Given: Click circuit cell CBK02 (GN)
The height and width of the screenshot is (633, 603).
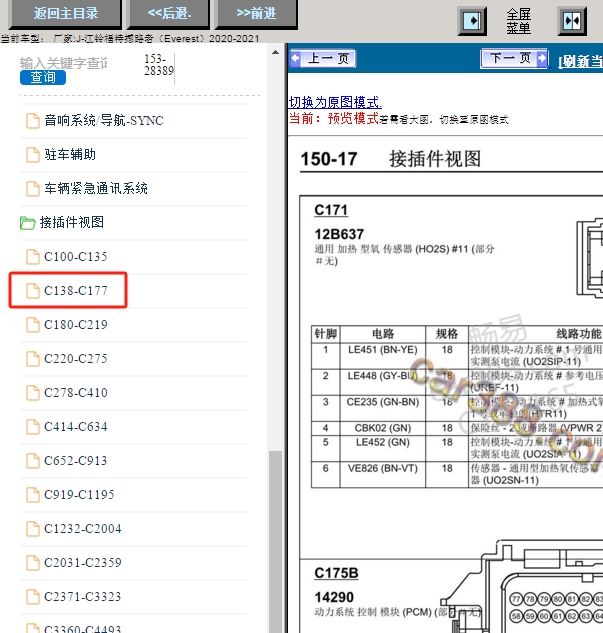Looking at the screenshot, I should 383,428.
